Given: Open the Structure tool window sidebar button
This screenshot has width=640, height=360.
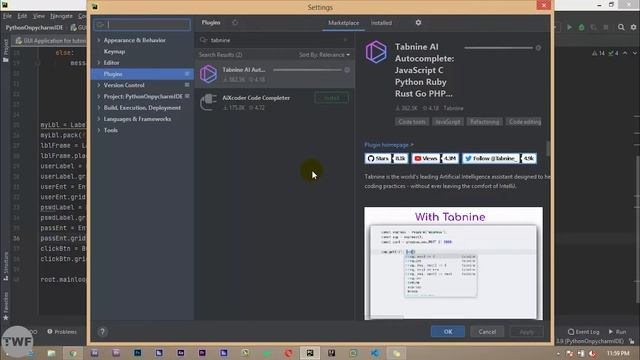Looking at the screenshot, I should pyautogui.click(x=5, y=266).
